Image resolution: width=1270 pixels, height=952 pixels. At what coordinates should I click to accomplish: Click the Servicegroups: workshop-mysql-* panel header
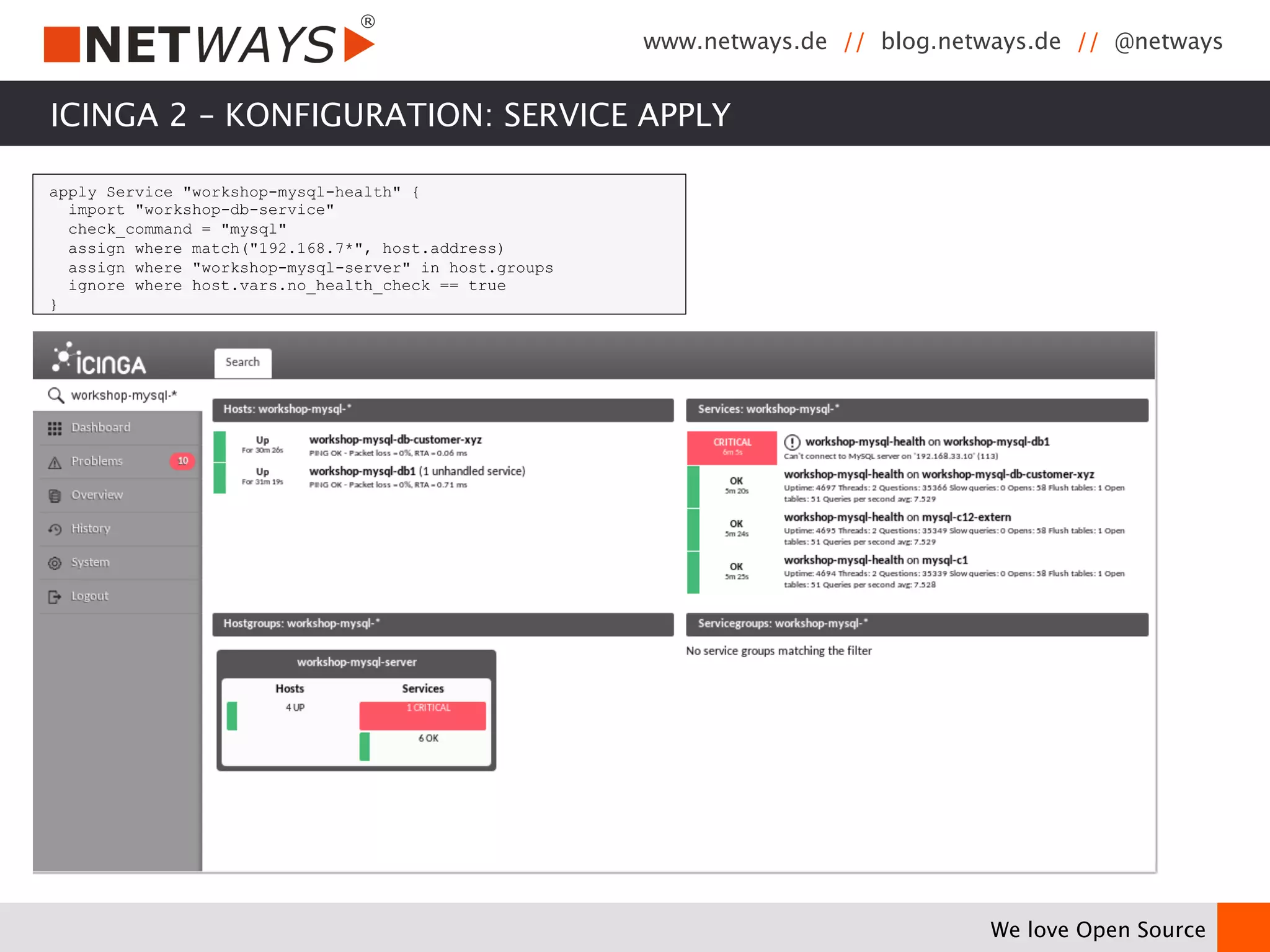click(917, 624)
